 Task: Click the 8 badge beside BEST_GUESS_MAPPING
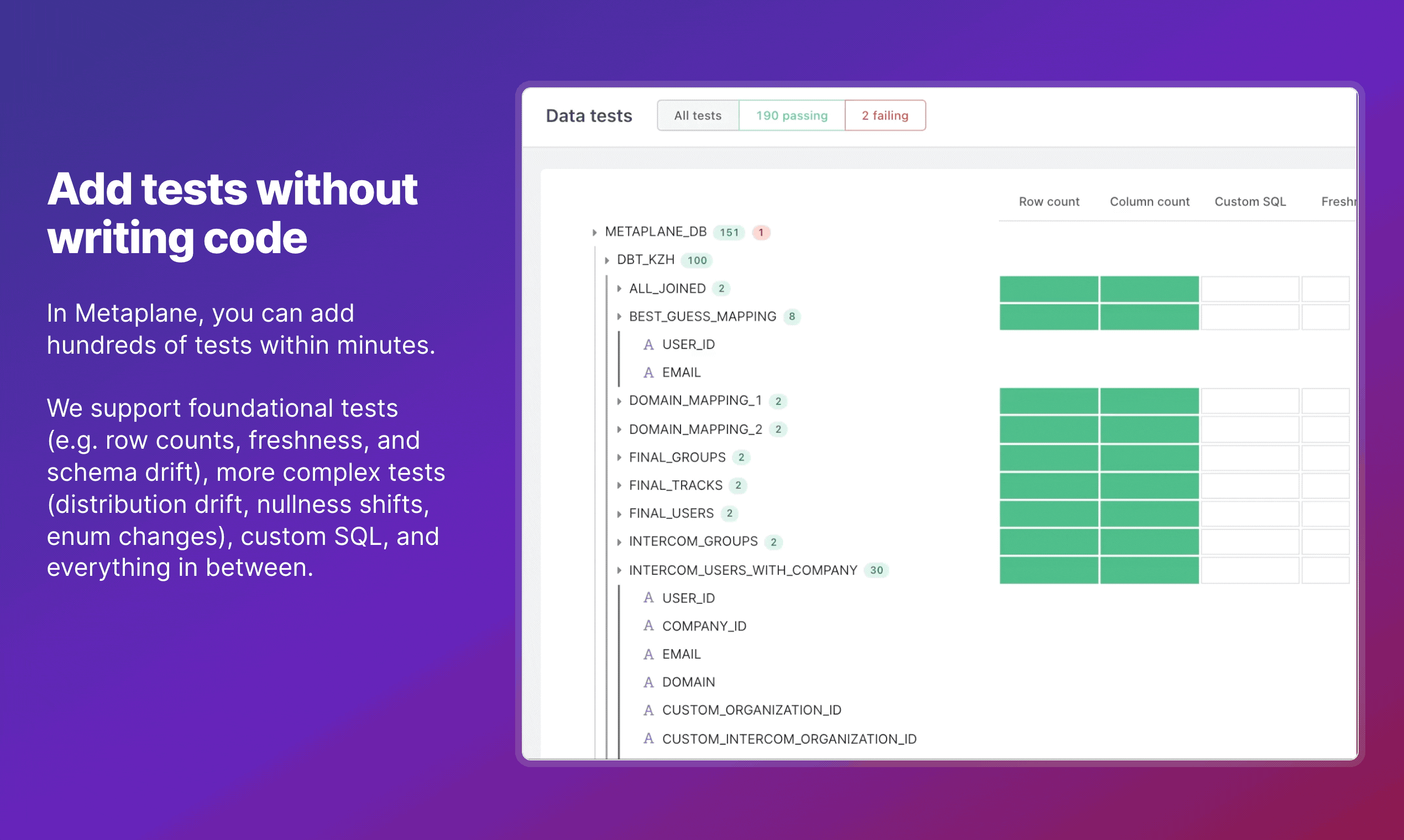[792, 317]
